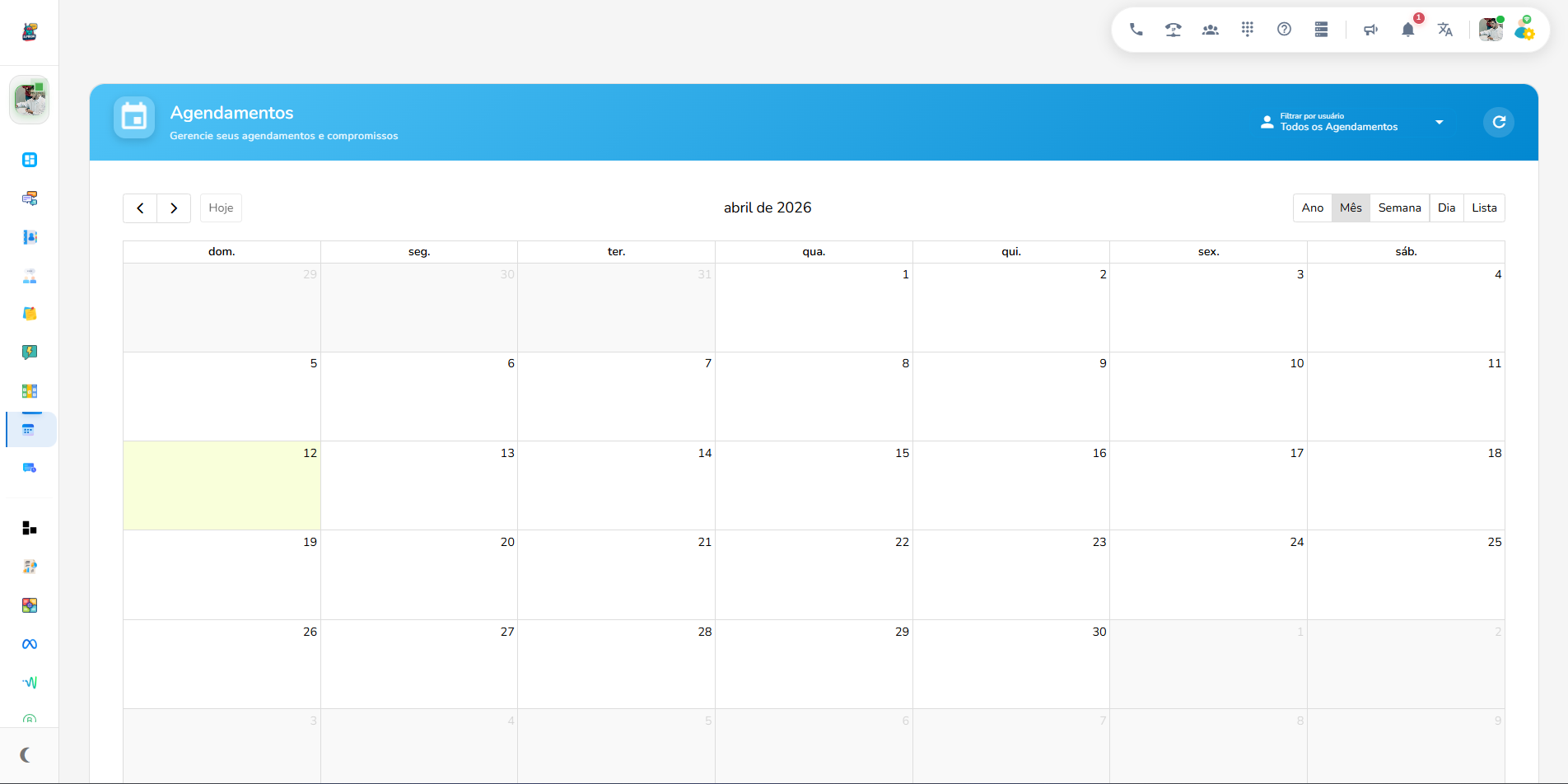Open the user profile avatar in top bar

point(1490,30)
